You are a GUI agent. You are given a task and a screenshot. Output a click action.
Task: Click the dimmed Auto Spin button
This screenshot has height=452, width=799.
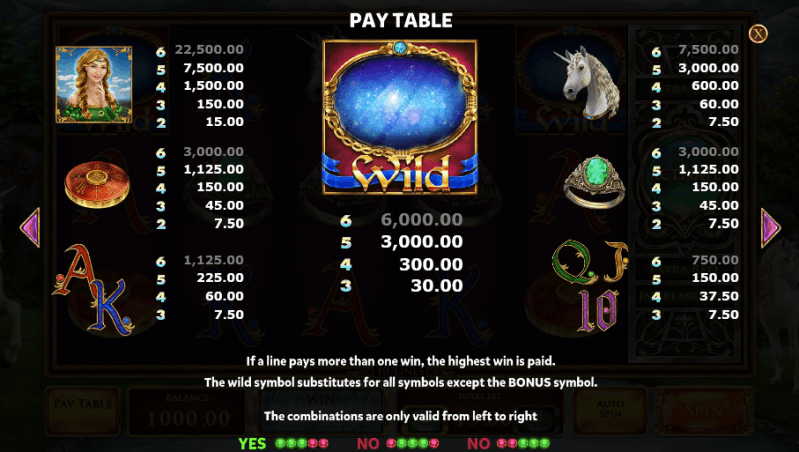click(610, 411)
